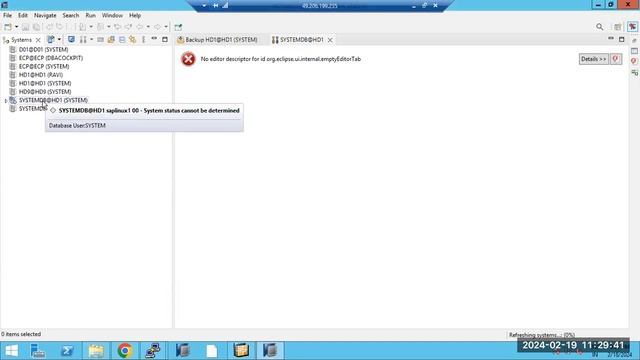Minimize the Systems view panel

click(x=154, y=39)
